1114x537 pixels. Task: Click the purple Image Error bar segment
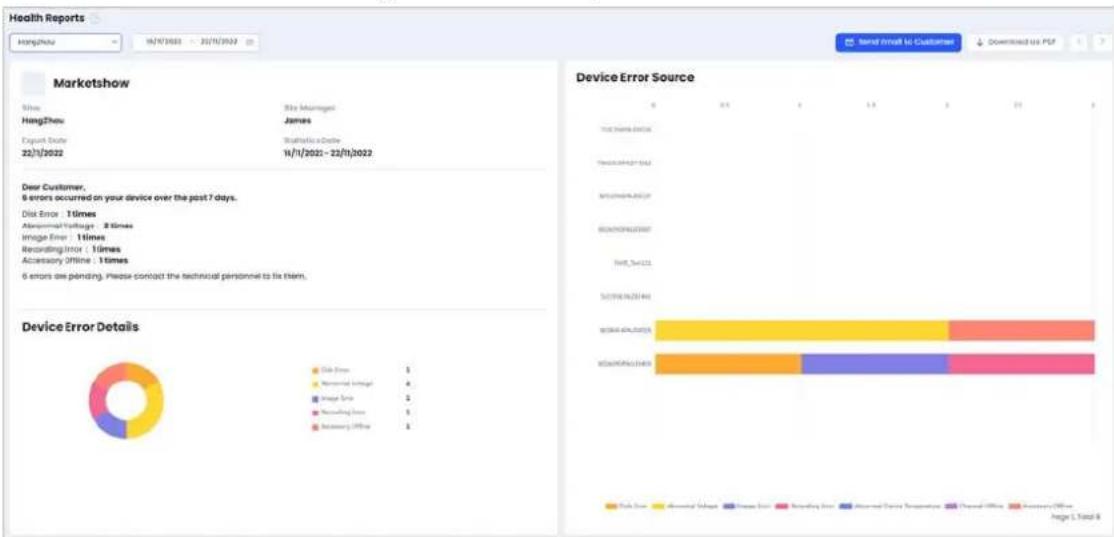pos(875,364)
